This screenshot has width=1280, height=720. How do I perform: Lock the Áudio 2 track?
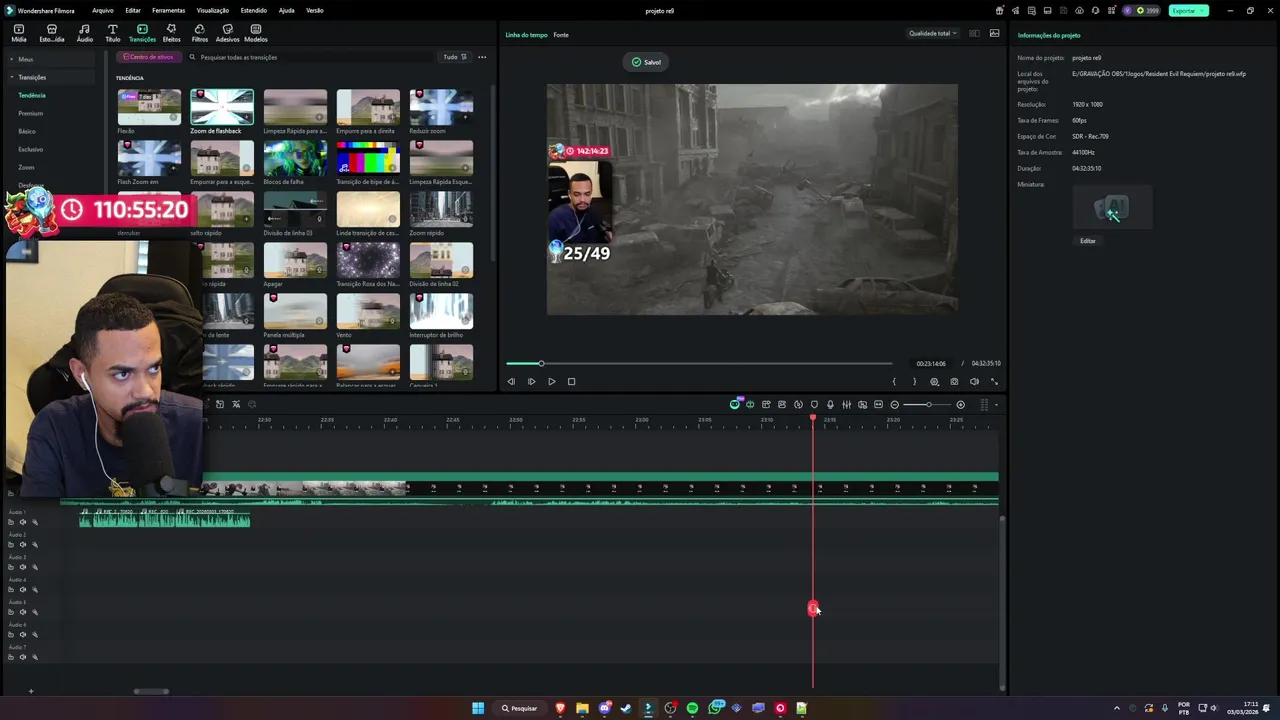[x=11, y=545]
